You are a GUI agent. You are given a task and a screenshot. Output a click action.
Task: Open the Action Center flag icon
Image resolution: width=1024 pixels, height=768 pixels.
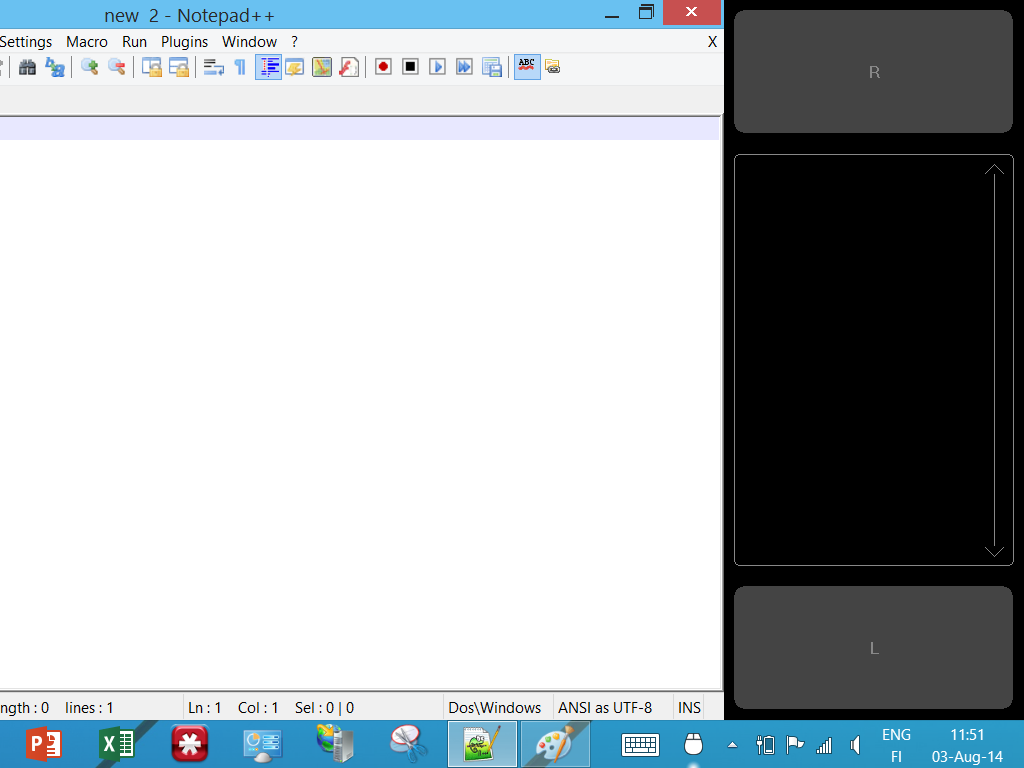(795, 744)
